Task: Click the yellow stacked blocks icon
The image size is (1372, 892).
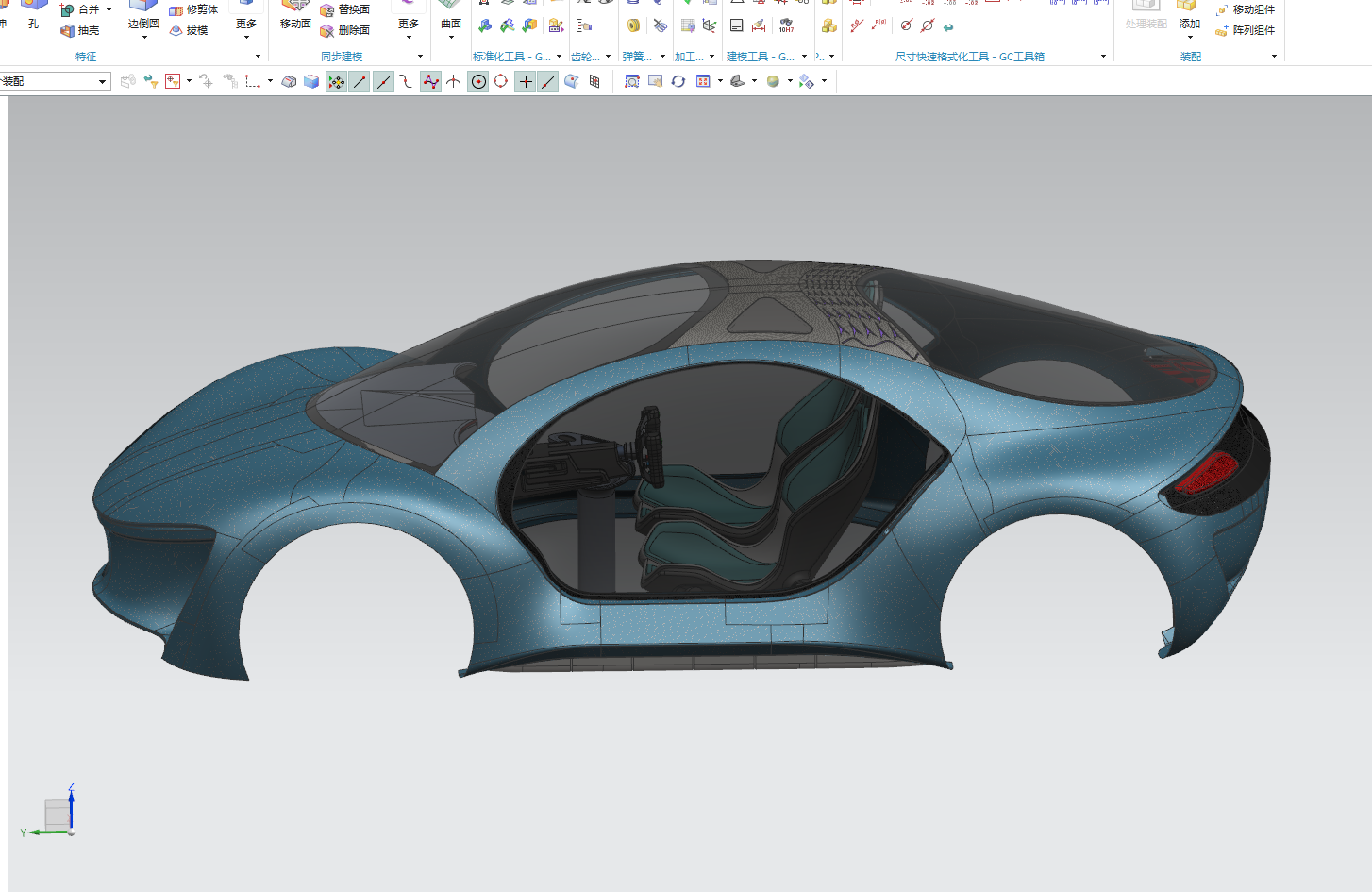Action: [828, 25]
